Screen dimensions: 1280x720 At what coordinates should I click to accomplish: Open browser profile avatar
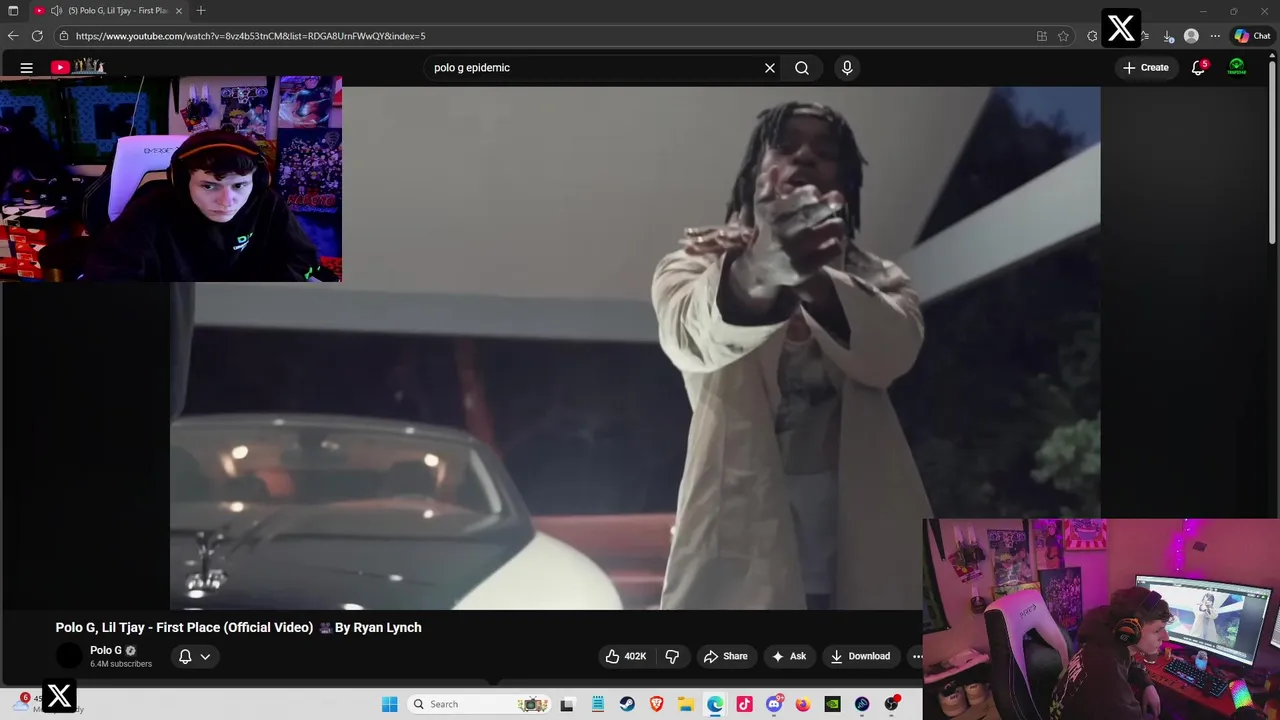1191,36
